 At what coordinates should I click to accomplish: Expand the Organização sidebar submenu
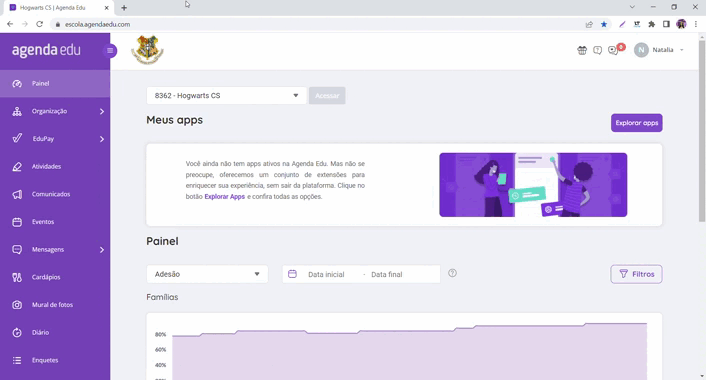pos(102,111)
